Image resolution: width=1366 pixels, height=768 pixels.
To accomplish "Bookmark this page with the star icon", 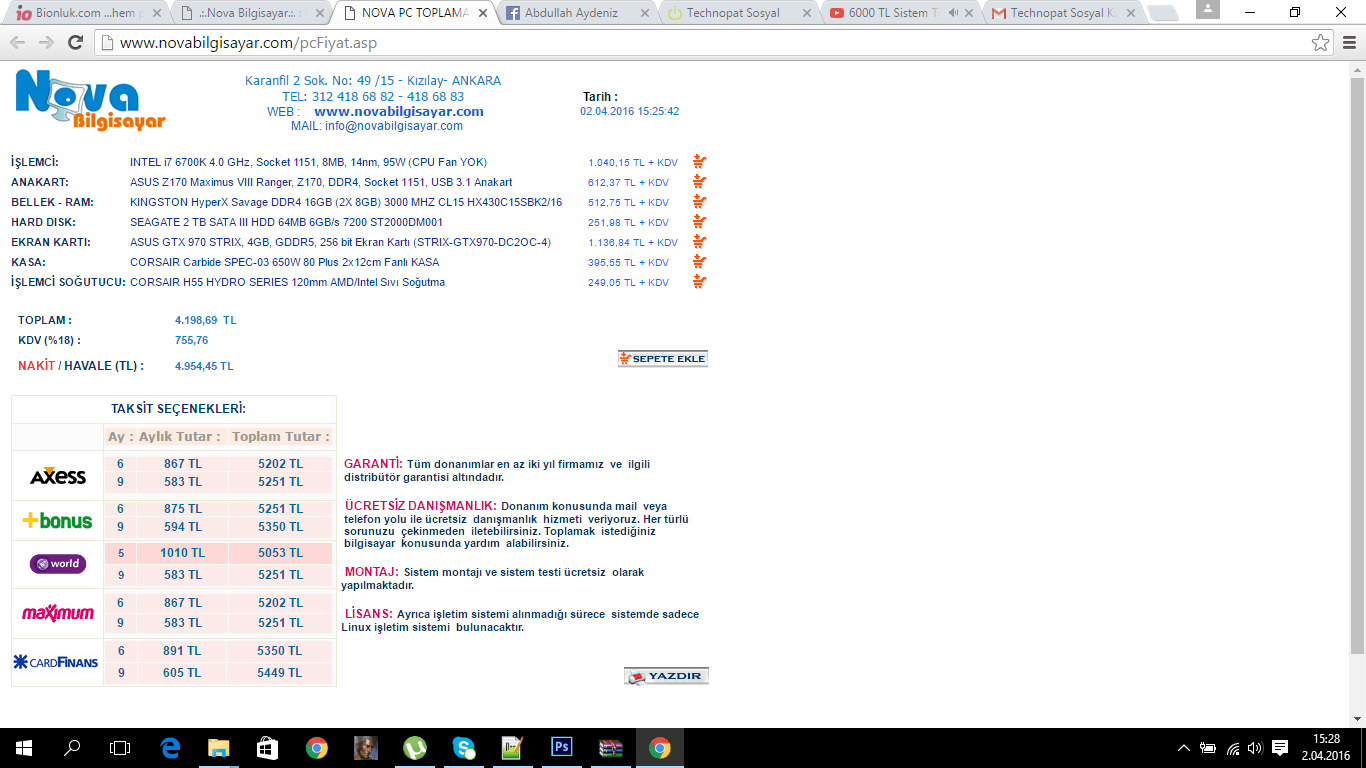I will [1321, 43].
